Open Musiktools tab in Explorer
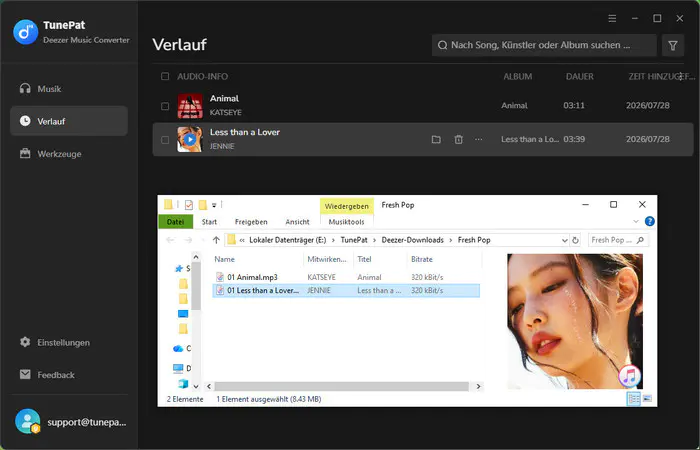The image size is (700, 450). [x=346, y=222]
